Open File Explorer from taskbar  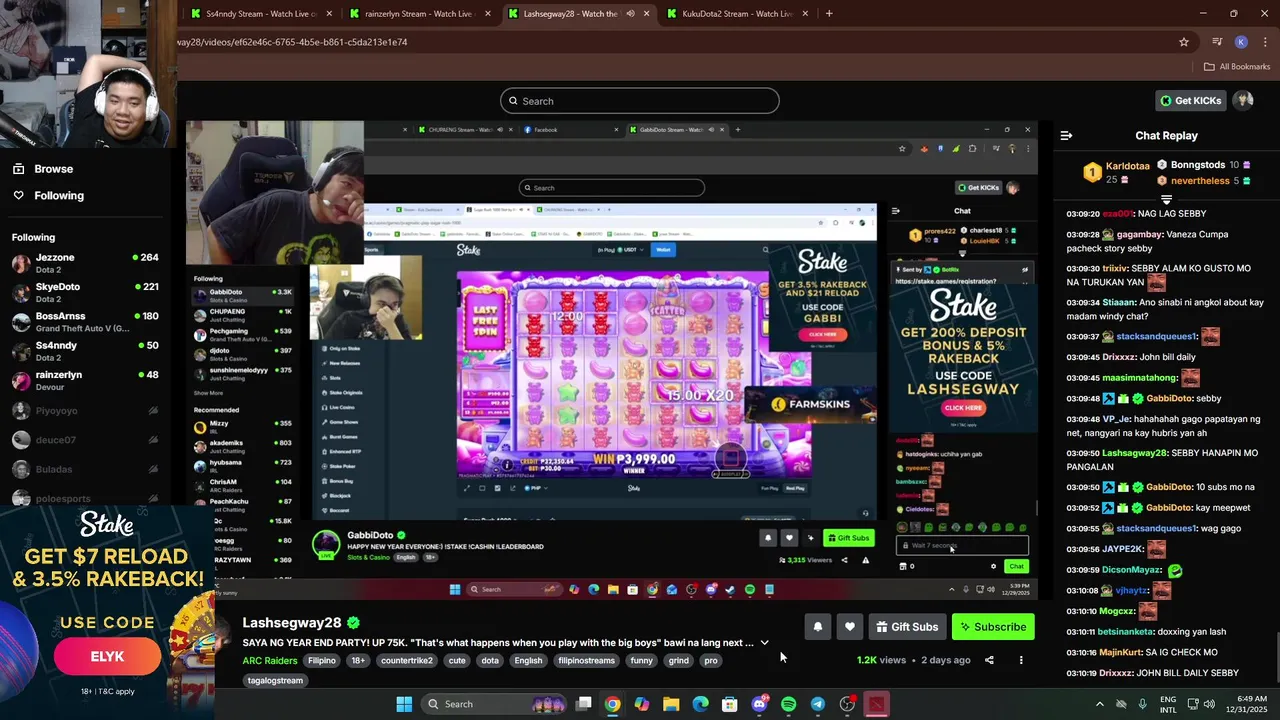pos(671,704)
